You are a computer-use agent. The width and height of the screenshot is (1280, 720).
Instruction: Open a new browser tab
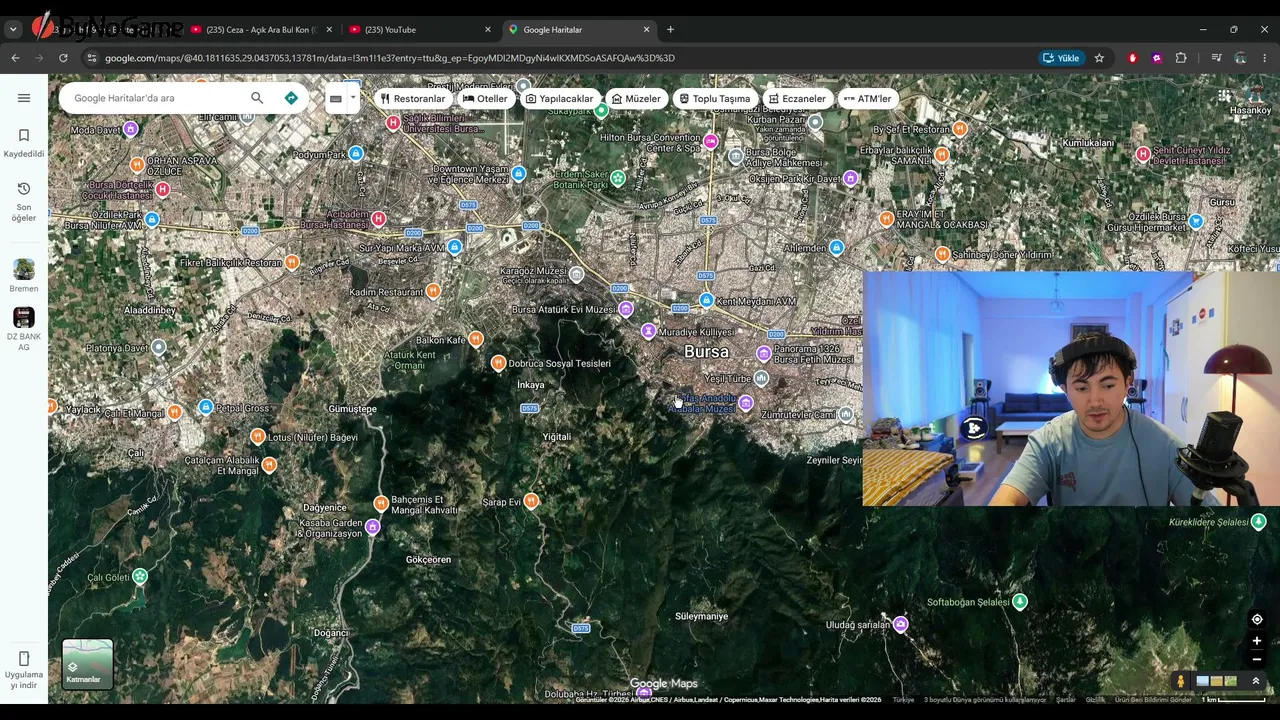[x=670, y=30]
